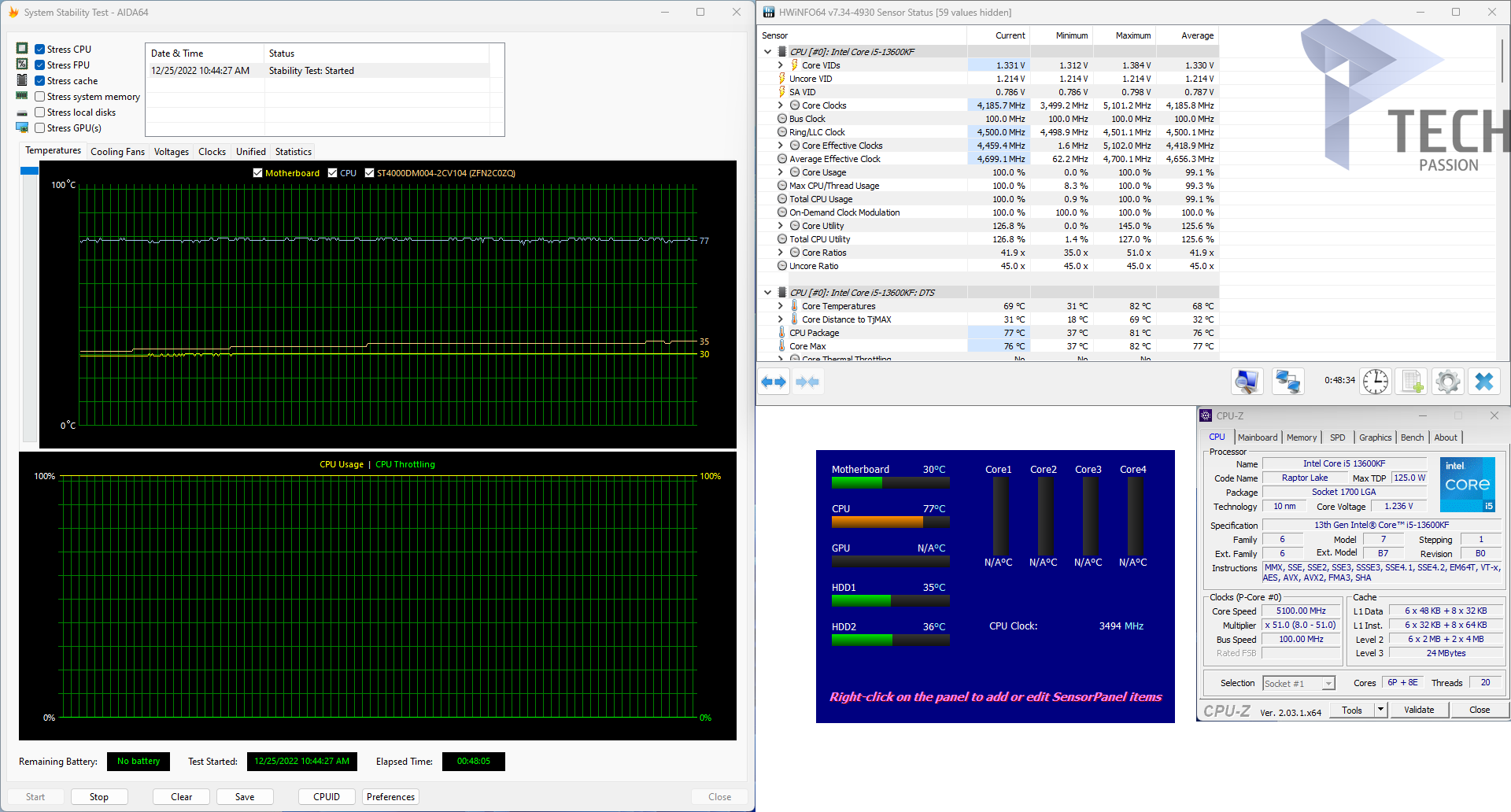Open HWiNFO sensor settings gear icon
Image resolution: width=1511 pixels, height=812 pixels.
click(1447, 382)
